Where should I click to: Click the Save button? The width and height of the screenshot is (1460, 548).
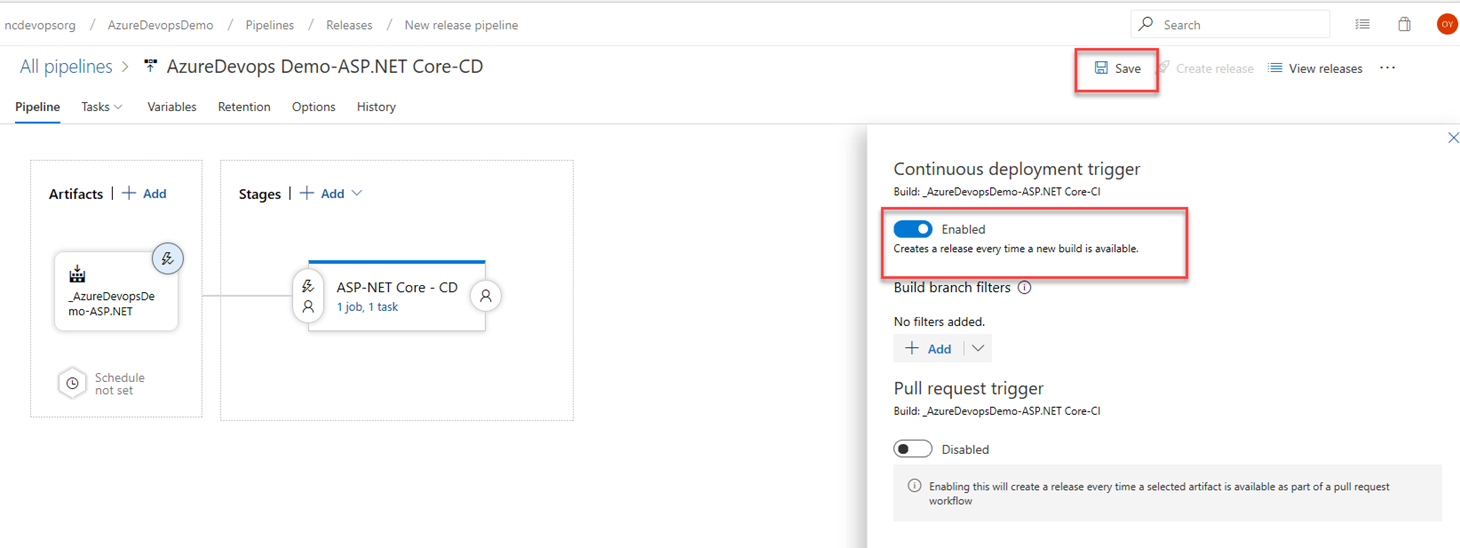tap(1117, 68)
